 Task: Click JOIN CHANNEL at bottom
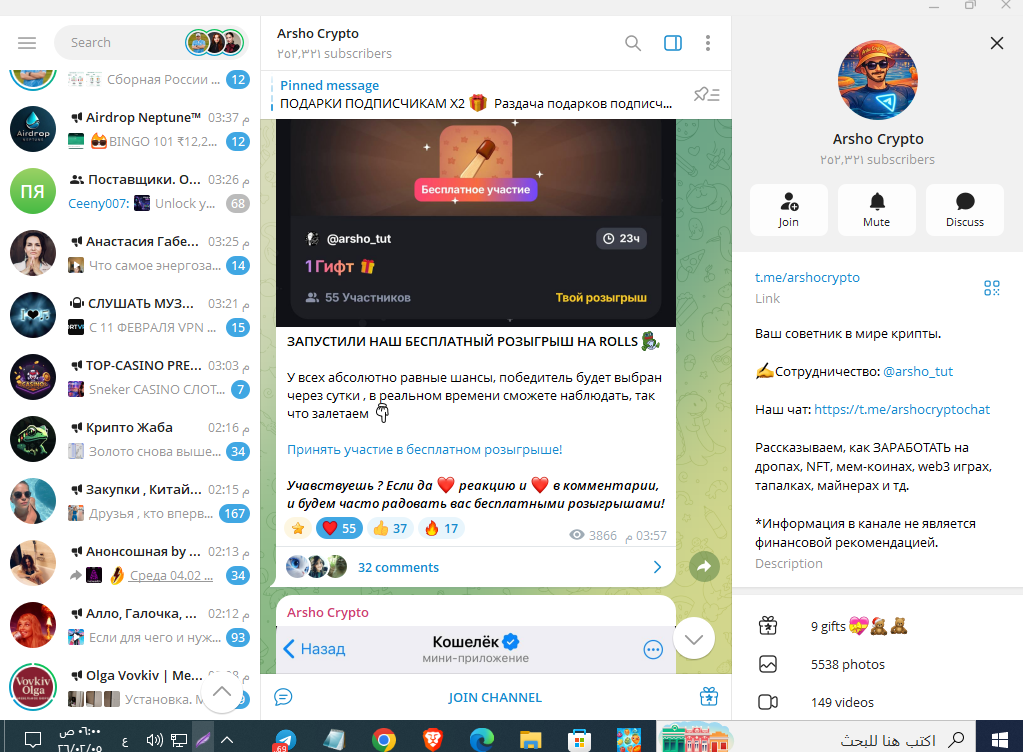tap(495, 697)
